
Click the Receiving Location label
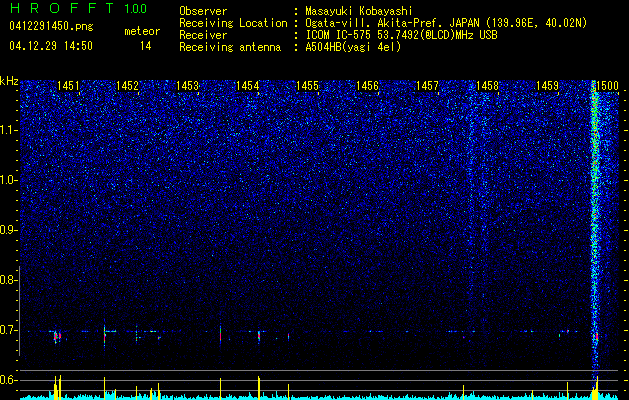[233, 23]
